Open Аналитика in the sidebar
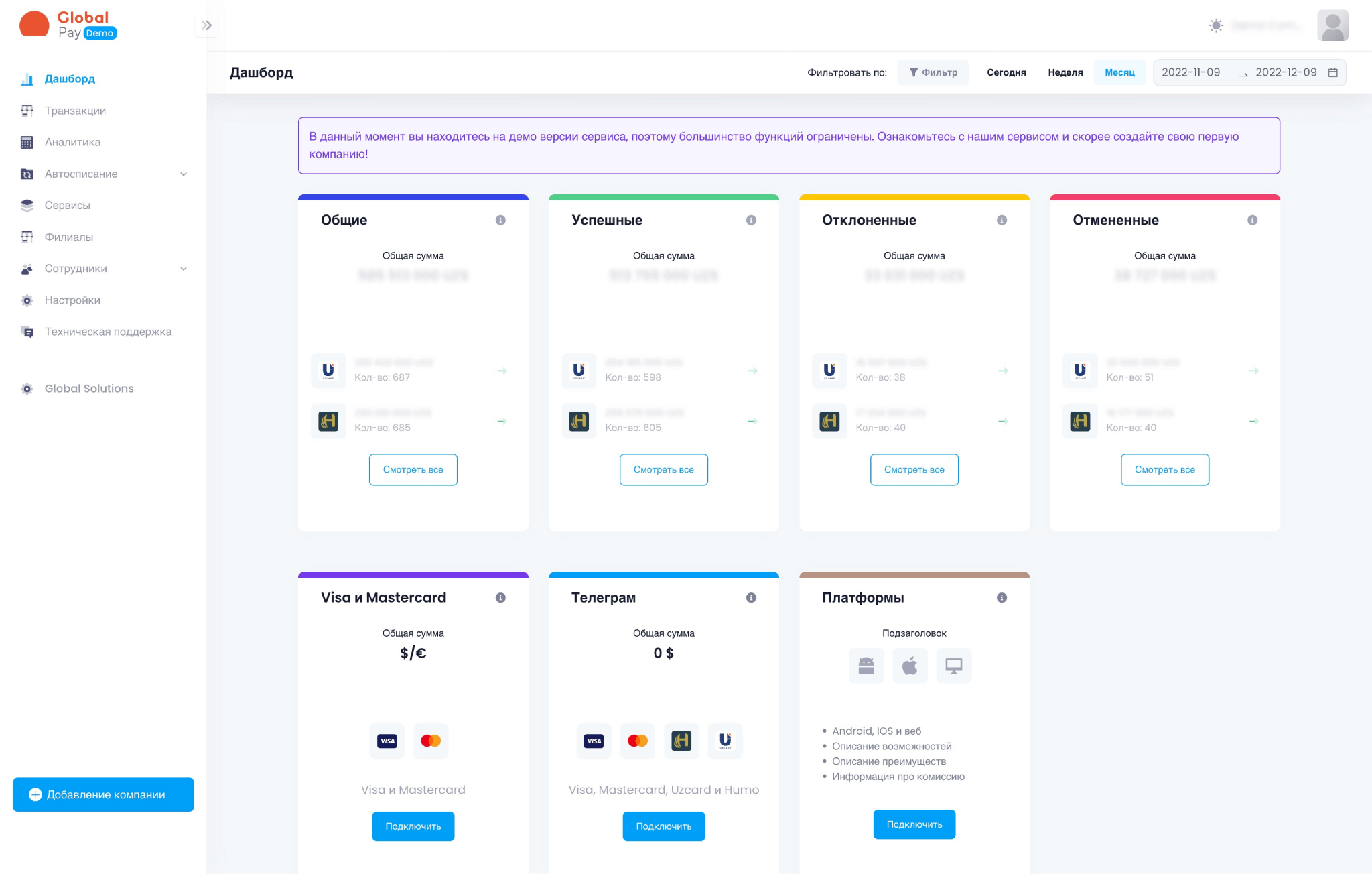Screen dimensions: 1372x874 pos(72,142)
